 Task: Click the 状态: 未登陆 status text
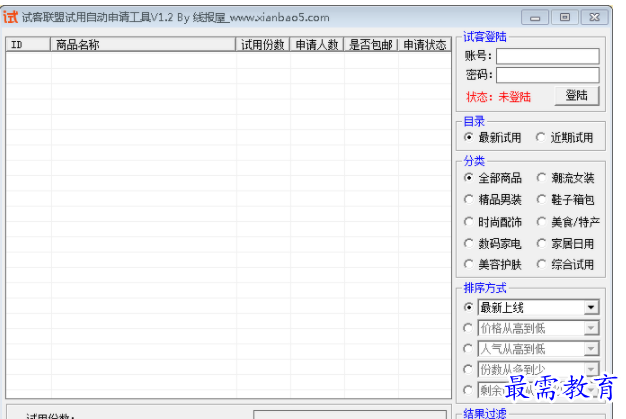(x=498, y=97)
